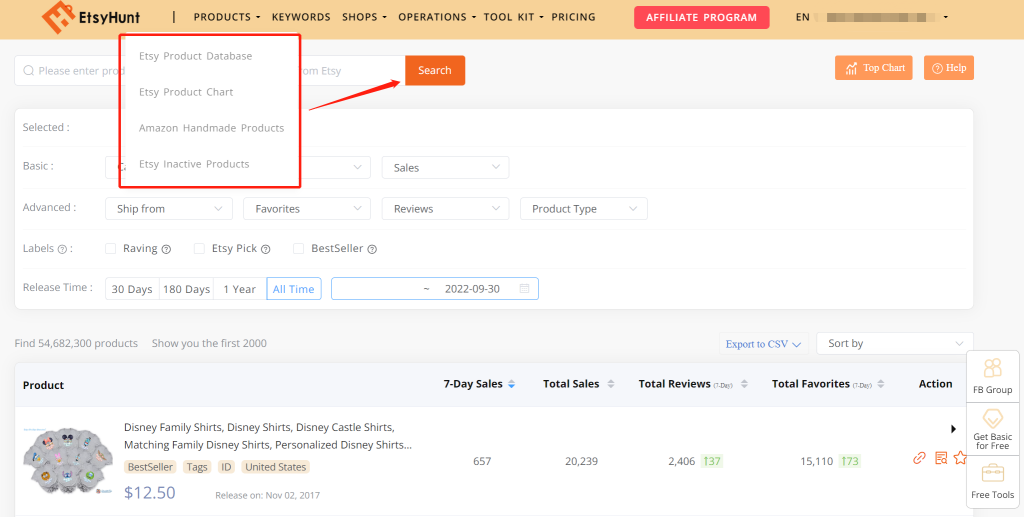Click the United States tag on product
Screen dimensions: 1024x517
point(276,467)
